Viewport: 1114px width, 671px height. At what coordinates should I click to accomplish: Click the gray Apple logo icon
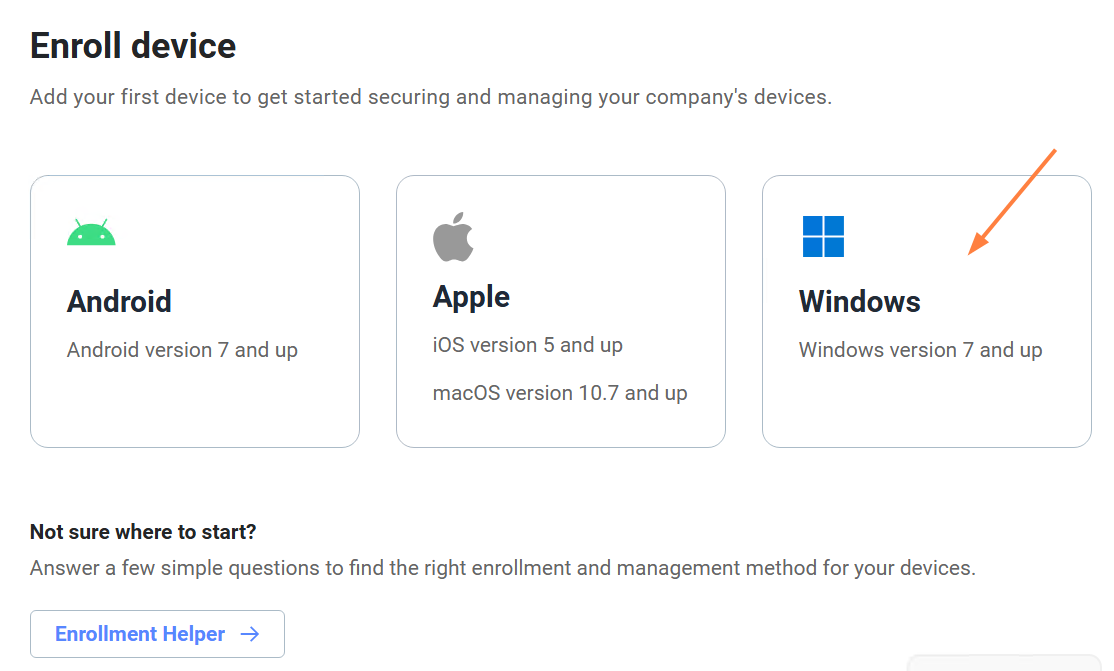click(453, 236)
